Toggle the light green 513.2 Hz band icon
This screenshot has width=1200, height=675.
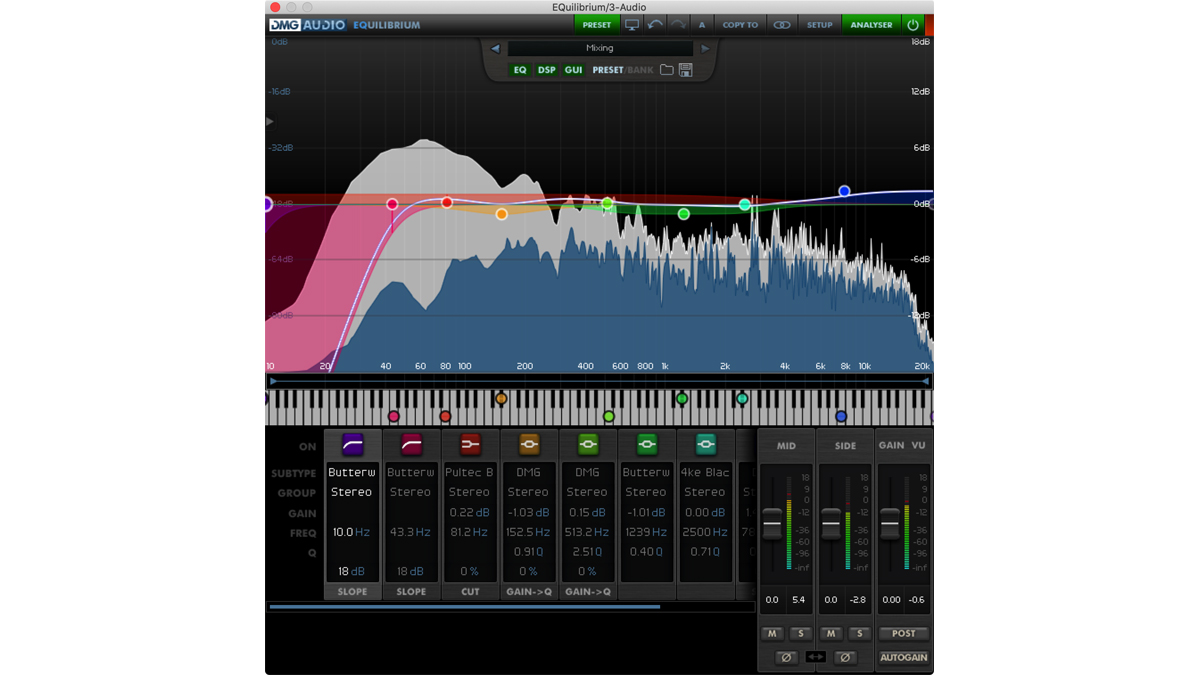(x=588, y=444)
